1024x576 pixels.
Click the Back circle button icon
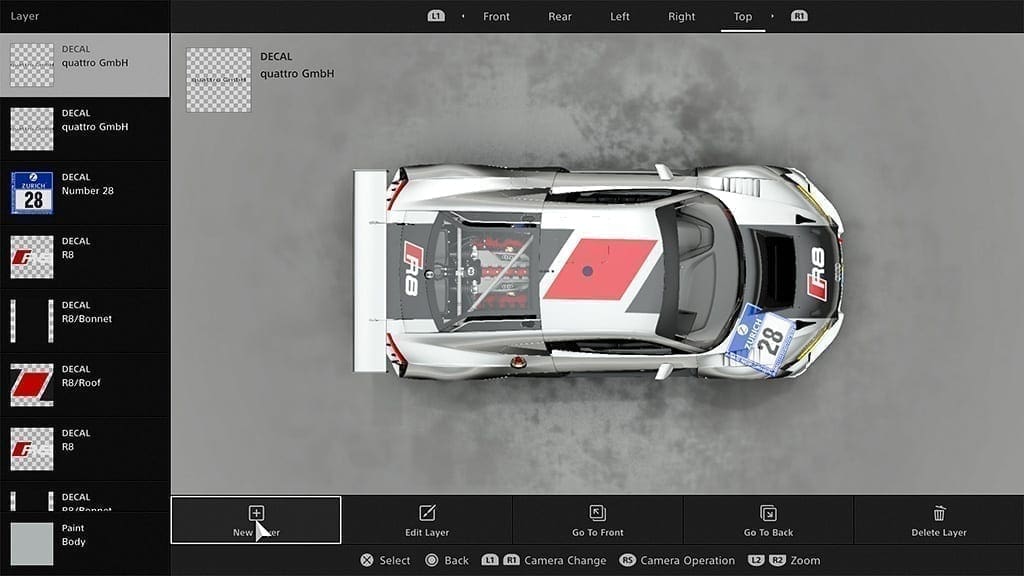pos(432,560)
